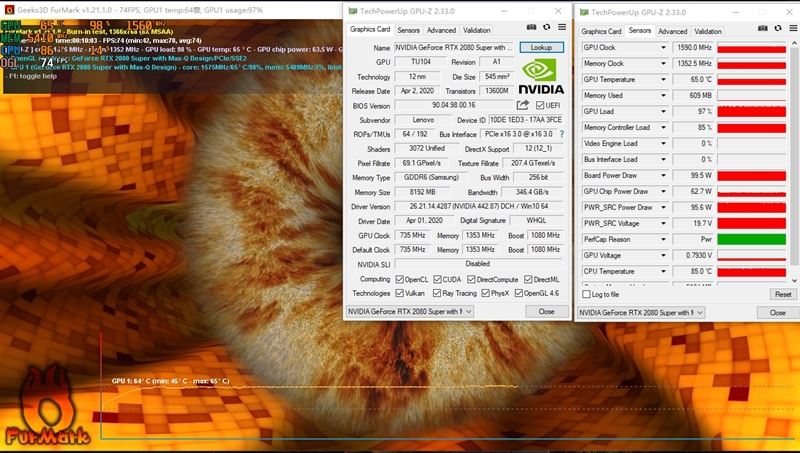
Task: Open Memory Clock sensor dropdown
Action: pyautogui.click(x=663, y=63)
